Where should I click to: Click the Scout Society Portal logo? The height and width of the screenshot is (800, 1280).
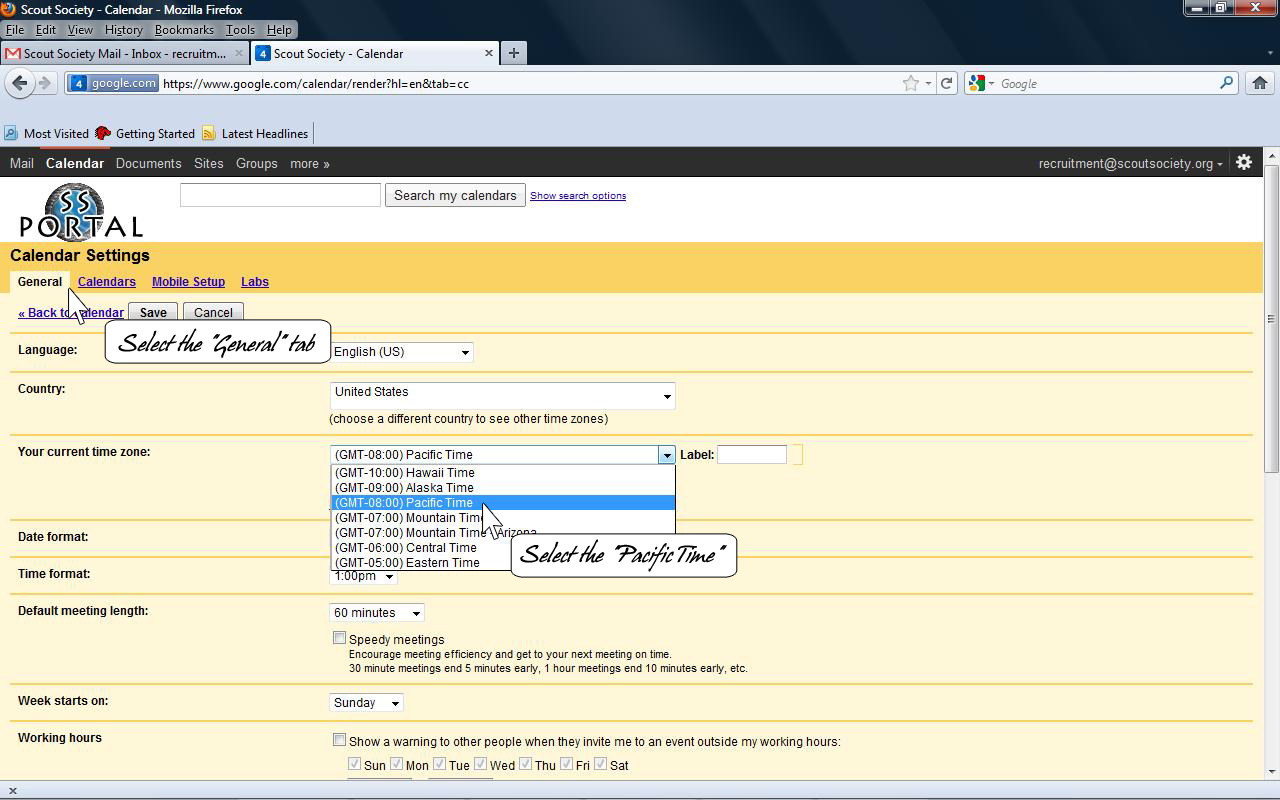(x=82, y=211)
